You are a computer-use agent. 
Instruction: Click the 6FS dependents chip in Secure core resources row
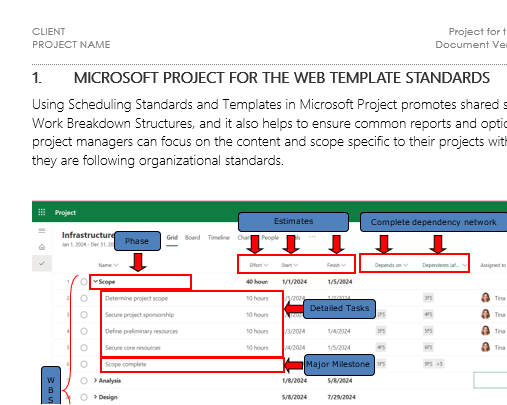click(x=428, y=347)
